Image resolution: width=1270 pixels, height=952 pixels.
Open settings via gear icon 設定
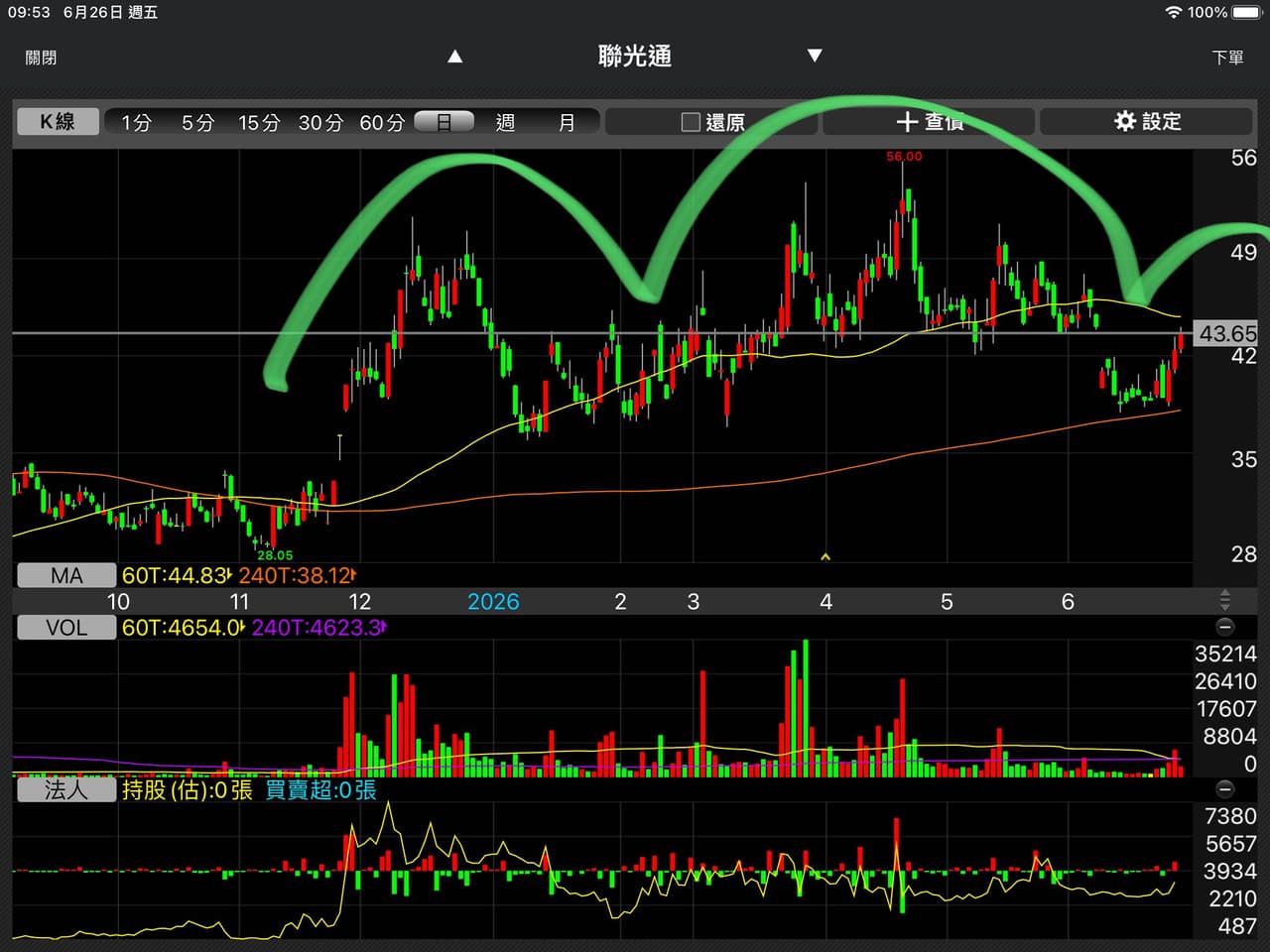[x=1147, y=121]
